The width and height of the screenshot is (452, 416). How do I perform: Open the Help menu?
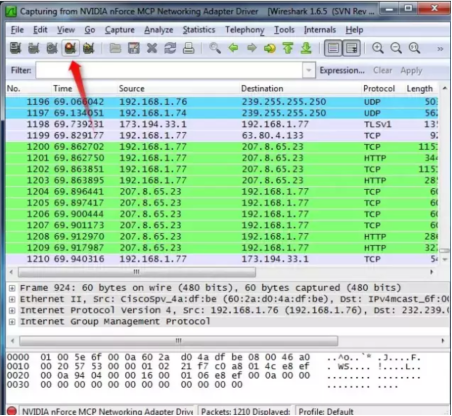[x=354, y=30]
